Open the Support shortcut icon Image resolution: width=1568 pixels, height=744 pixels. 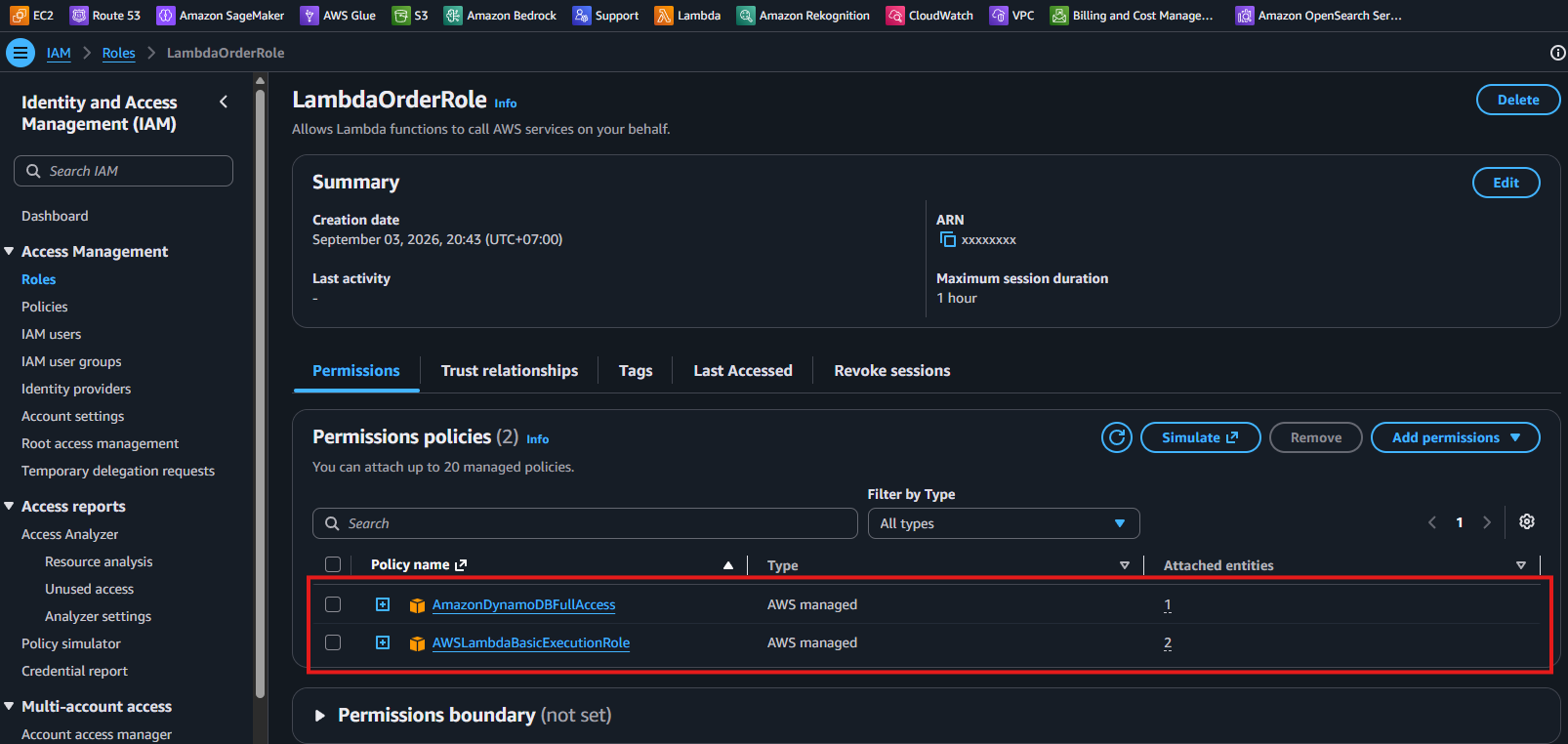tap(582, 16)
